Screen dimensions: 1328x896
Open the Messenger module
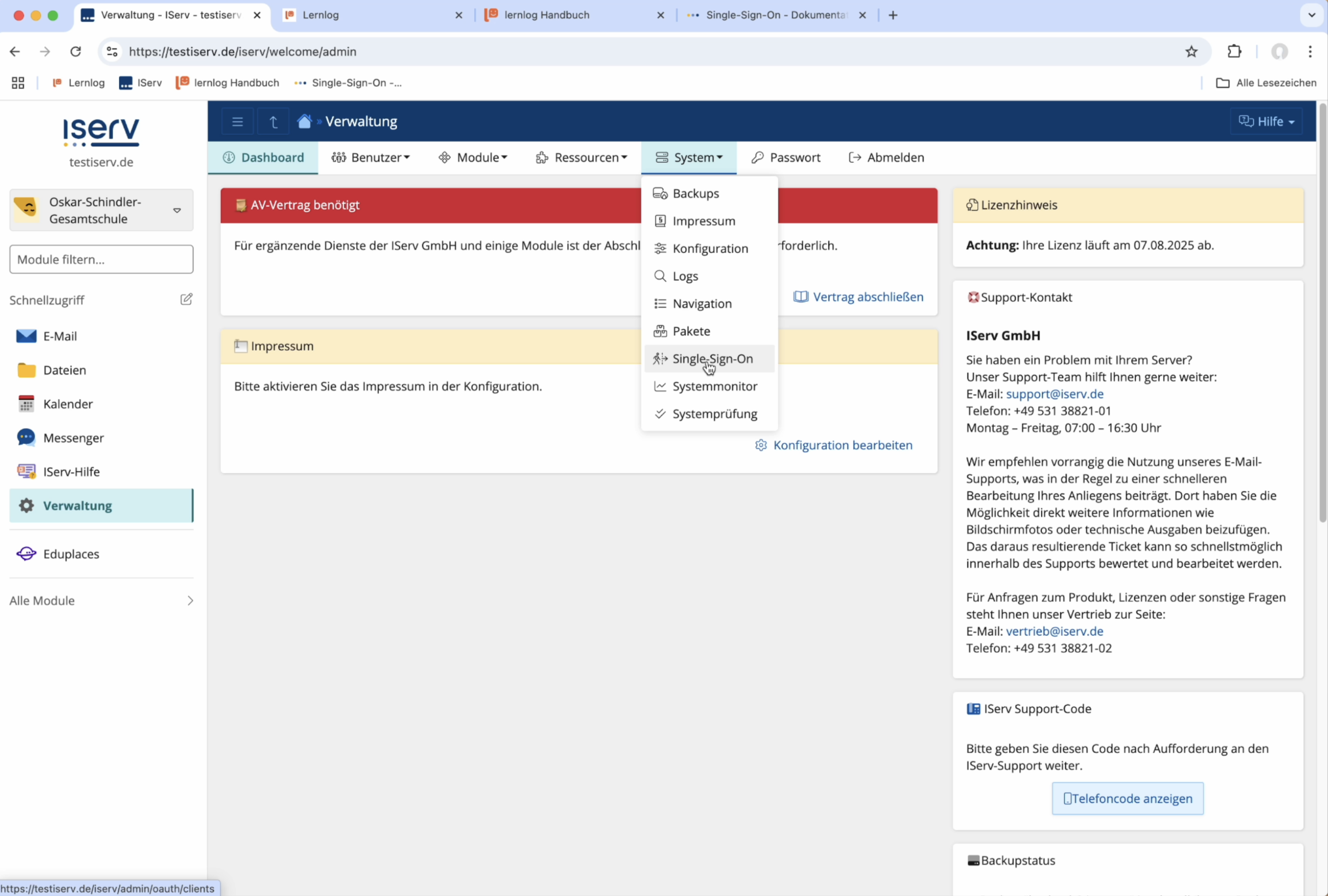(73, 438)
